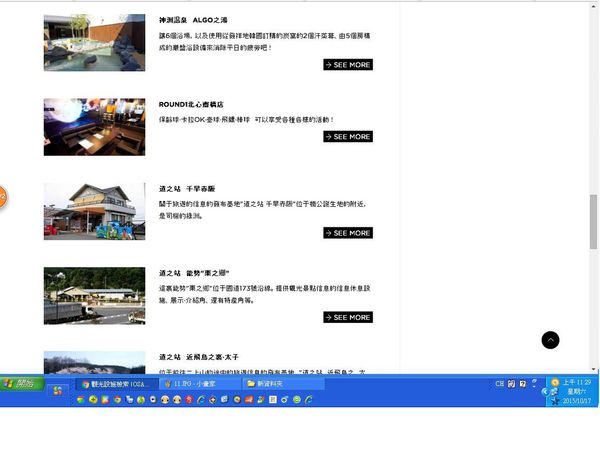The image size is (600, 450).
Task: Open the 神洲温泉 ALGO之湯 hot spring thumbnail
Action: point(94,43)
